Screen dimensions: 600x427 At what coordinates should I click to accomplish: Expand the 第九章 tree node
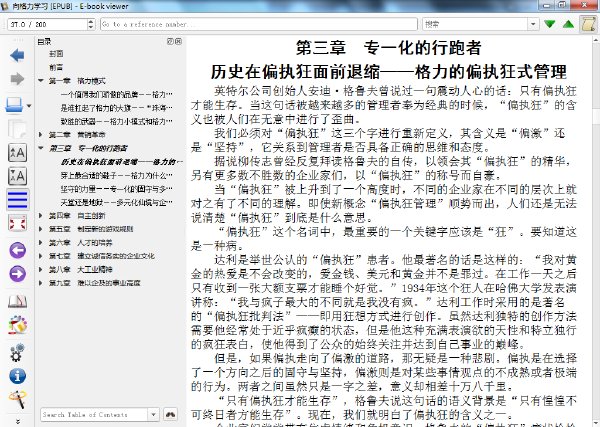41,283
